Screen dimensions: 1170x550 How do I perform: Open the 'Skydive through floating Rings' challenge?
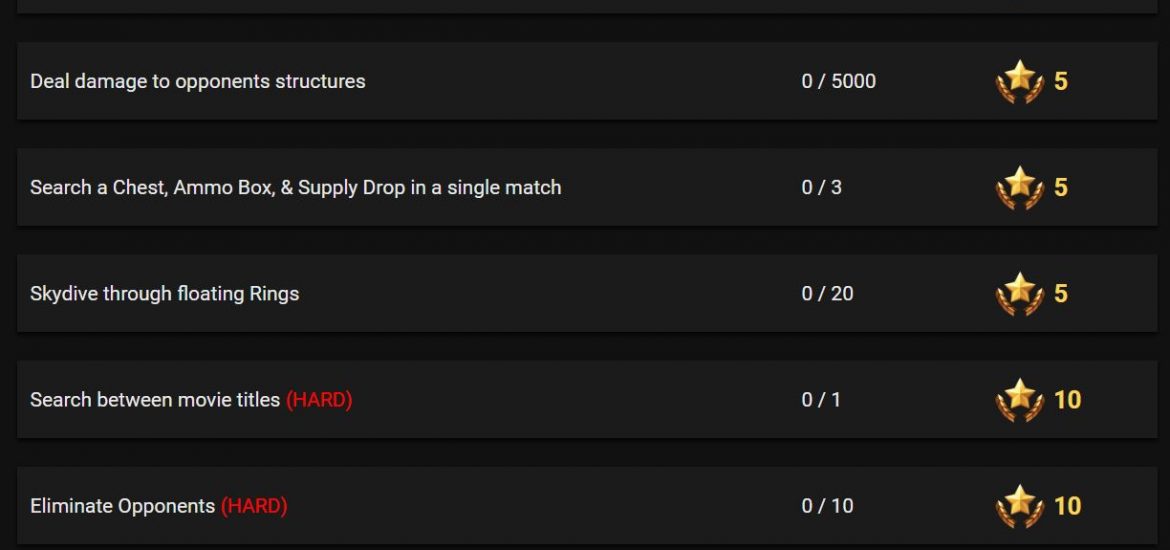(x=164, y=293)
